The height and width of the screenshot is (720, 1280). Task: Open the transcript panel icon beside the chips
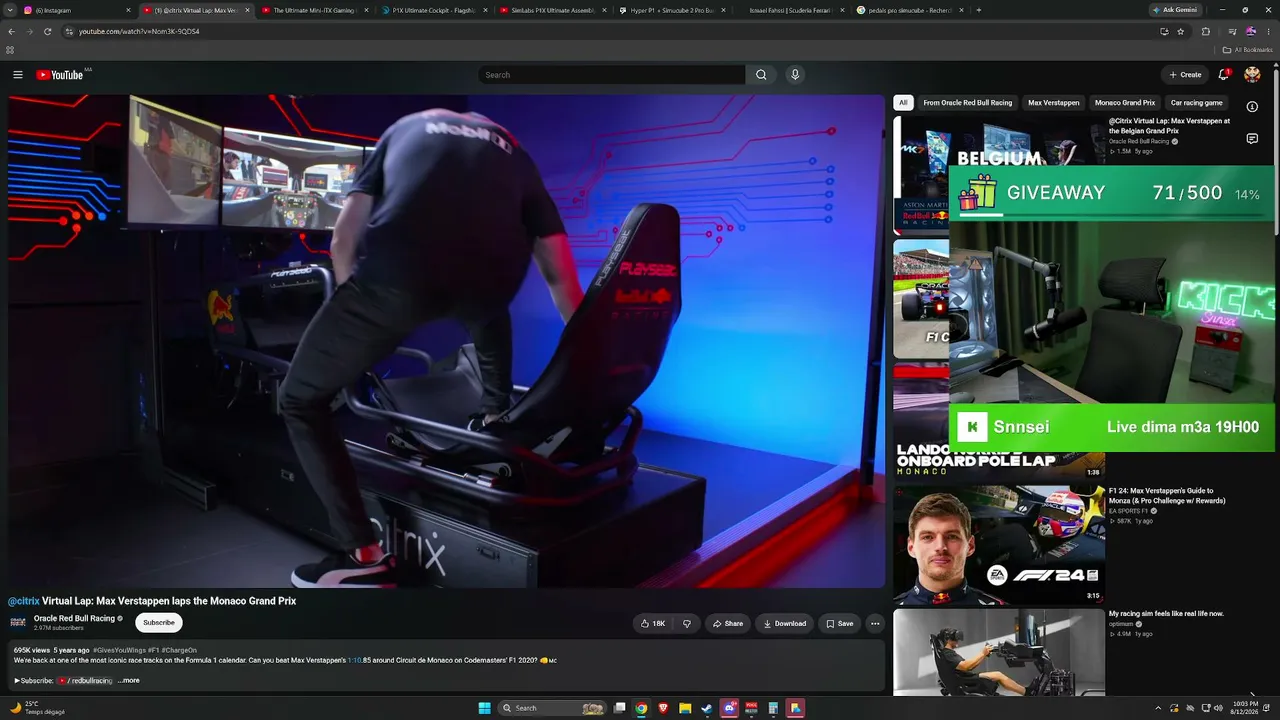click(x=1252, y=139)
